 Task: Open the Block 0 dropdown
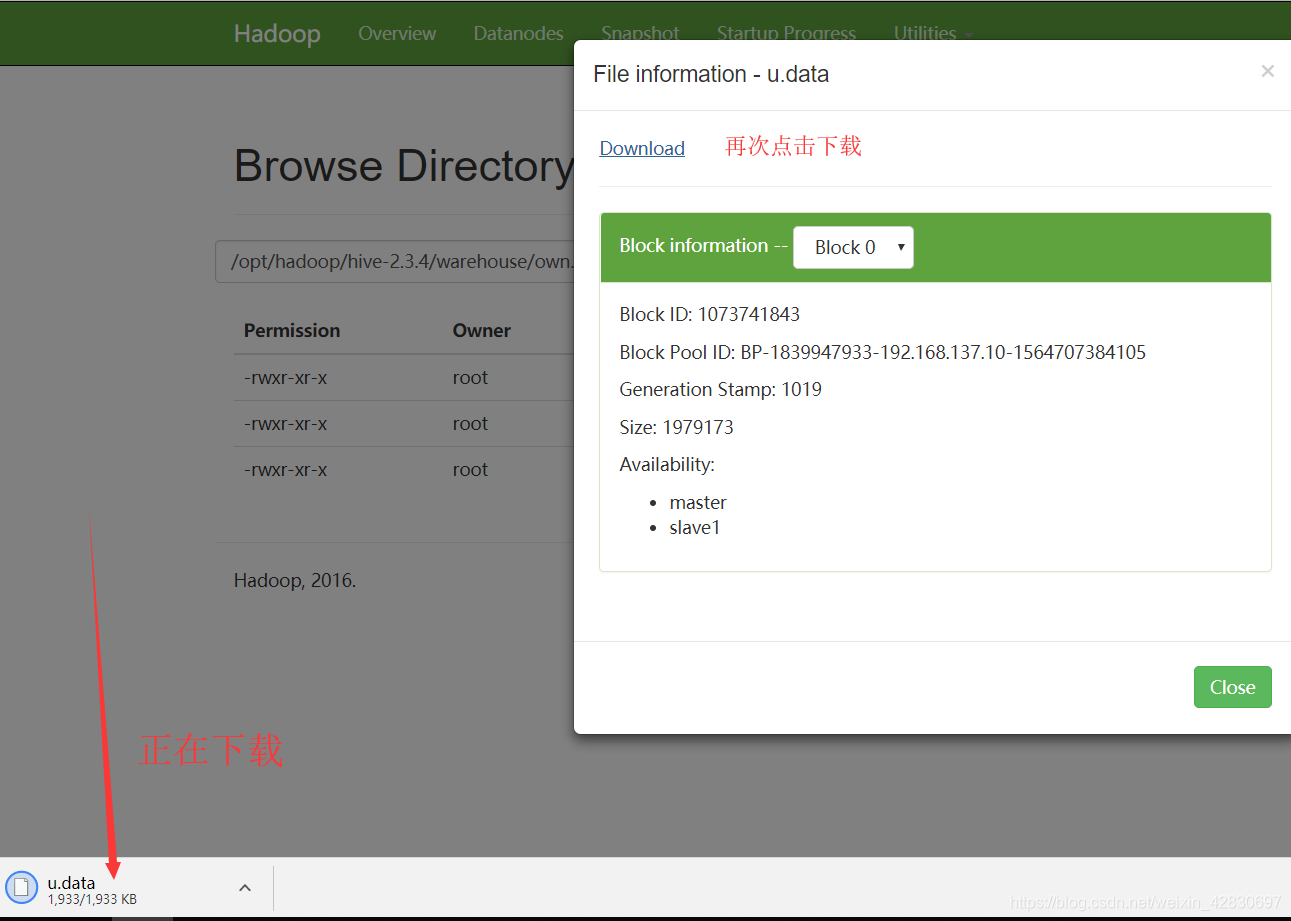click(x=853, y=247)
